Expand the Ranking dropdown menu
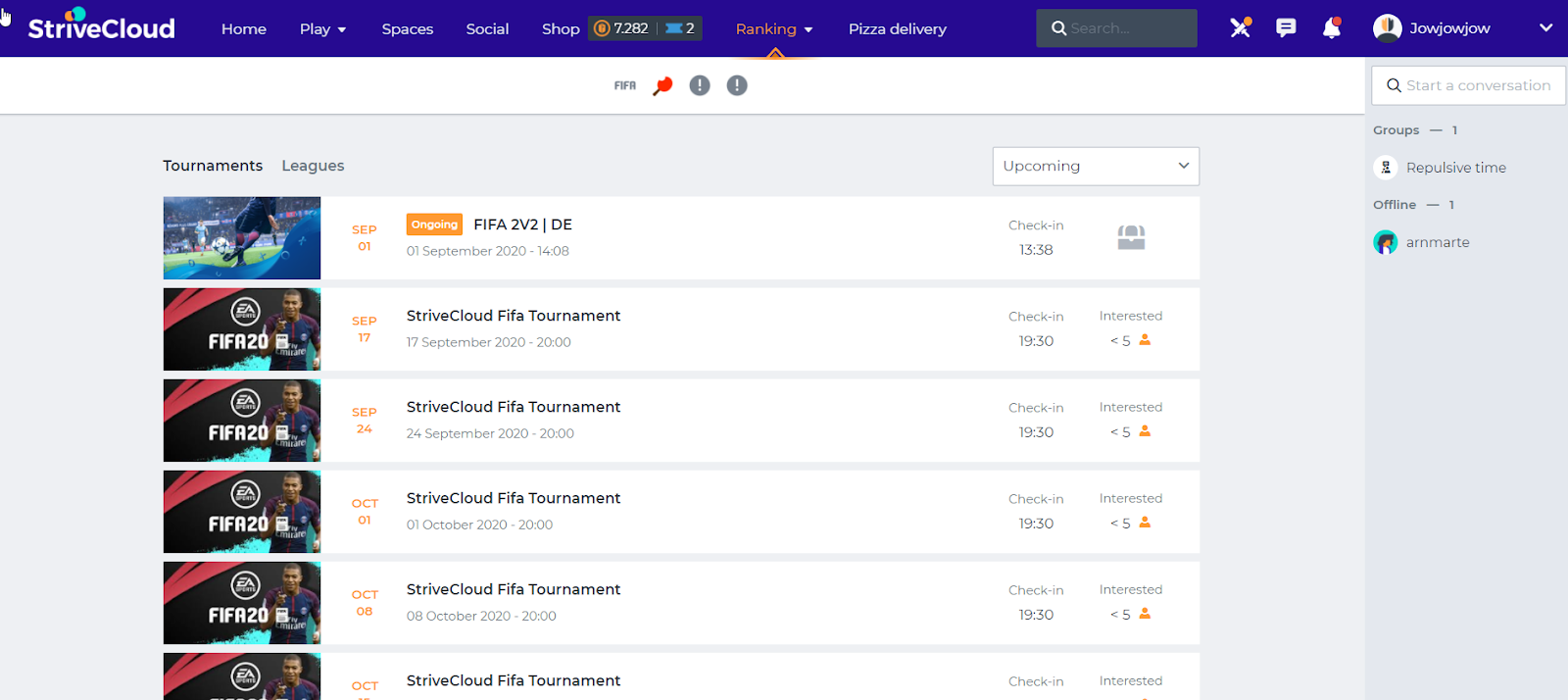Viewport: 1568px width, 700px height. click(x=774, y=29)
